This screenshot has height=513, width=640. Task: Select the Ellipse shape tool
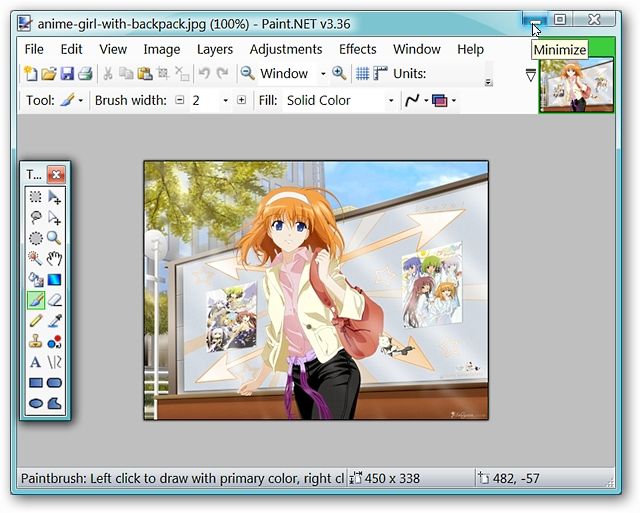[36, 404]
